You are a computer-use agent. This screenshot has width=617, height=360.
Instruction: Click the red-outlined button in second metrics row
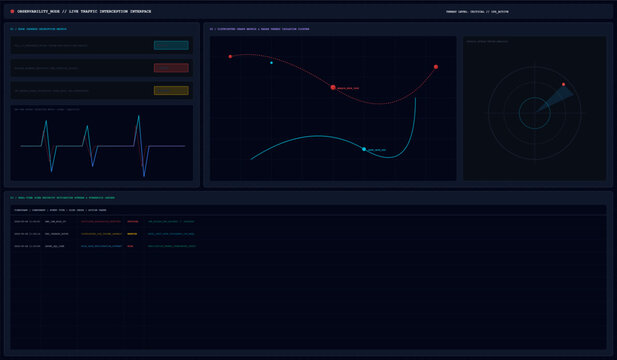(171, 68)
